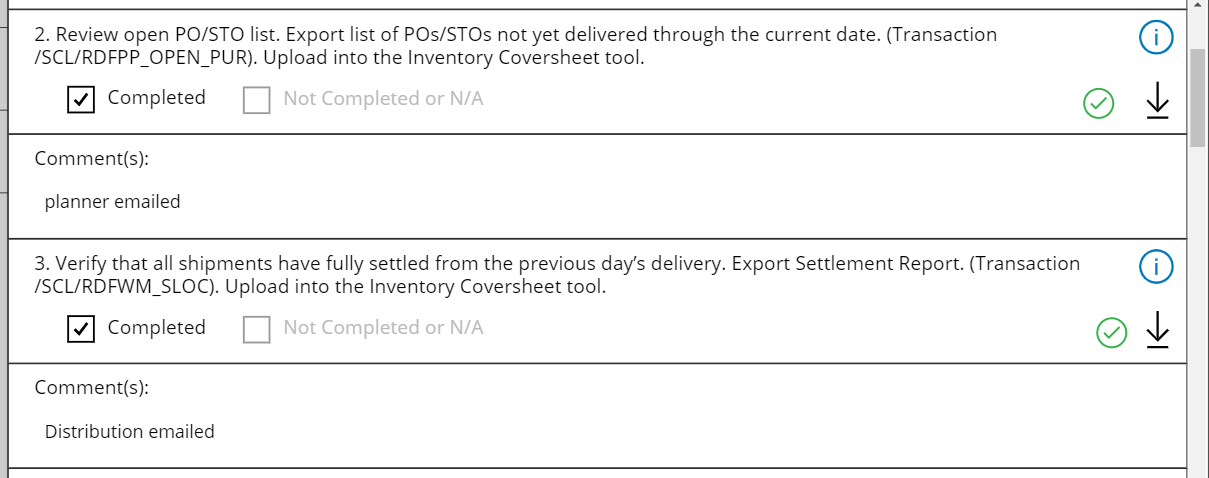Screen dimensions: 1209x478
Task: Click 'Comment(s):' label under step 3
Action: coord(92,387)
